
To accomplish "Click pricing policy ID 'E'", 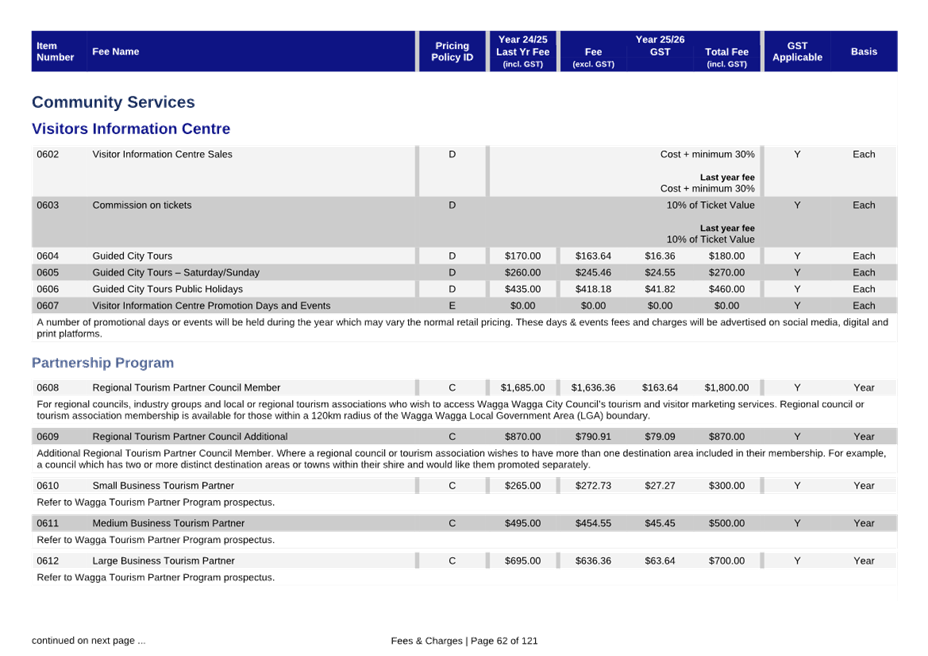I will tap(452, 306).
